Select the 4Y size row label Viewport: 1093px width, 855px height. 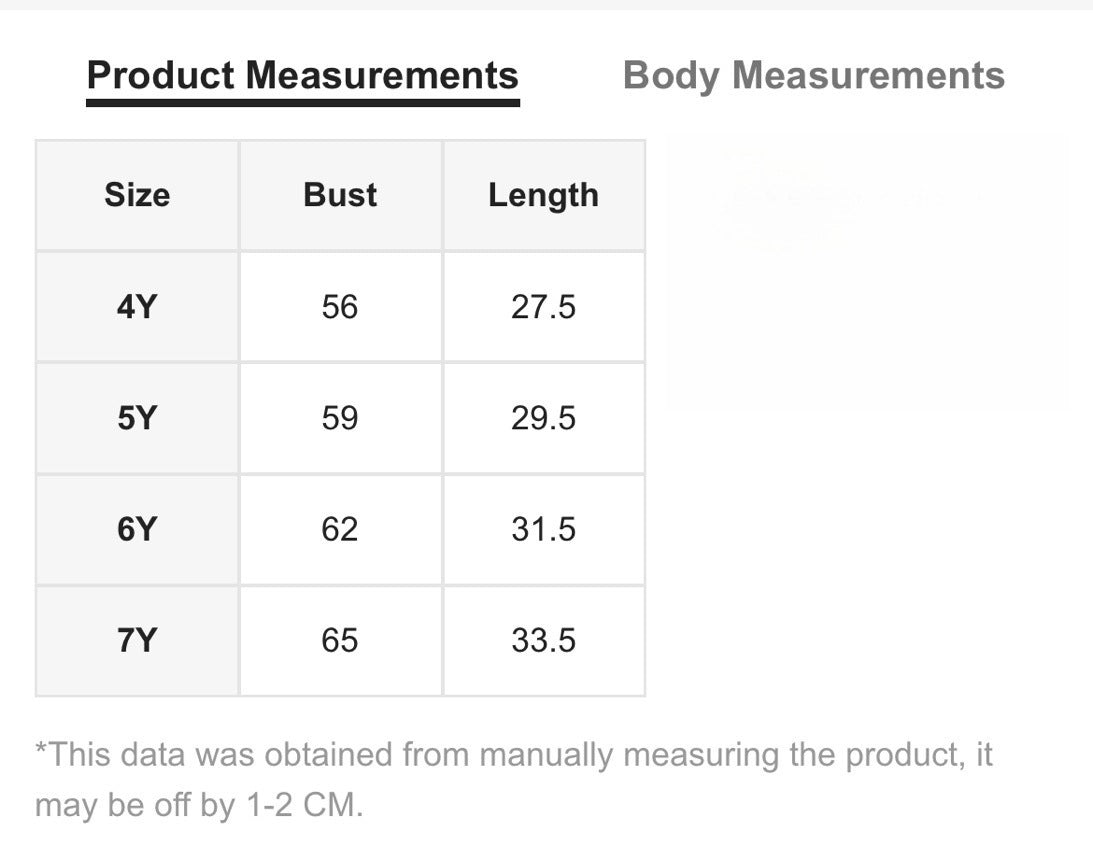137,307
